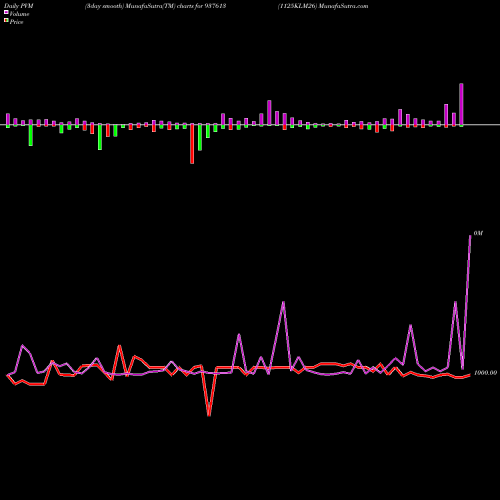
Task: Click the '0M' volume axis label
Action: point(478,233)
